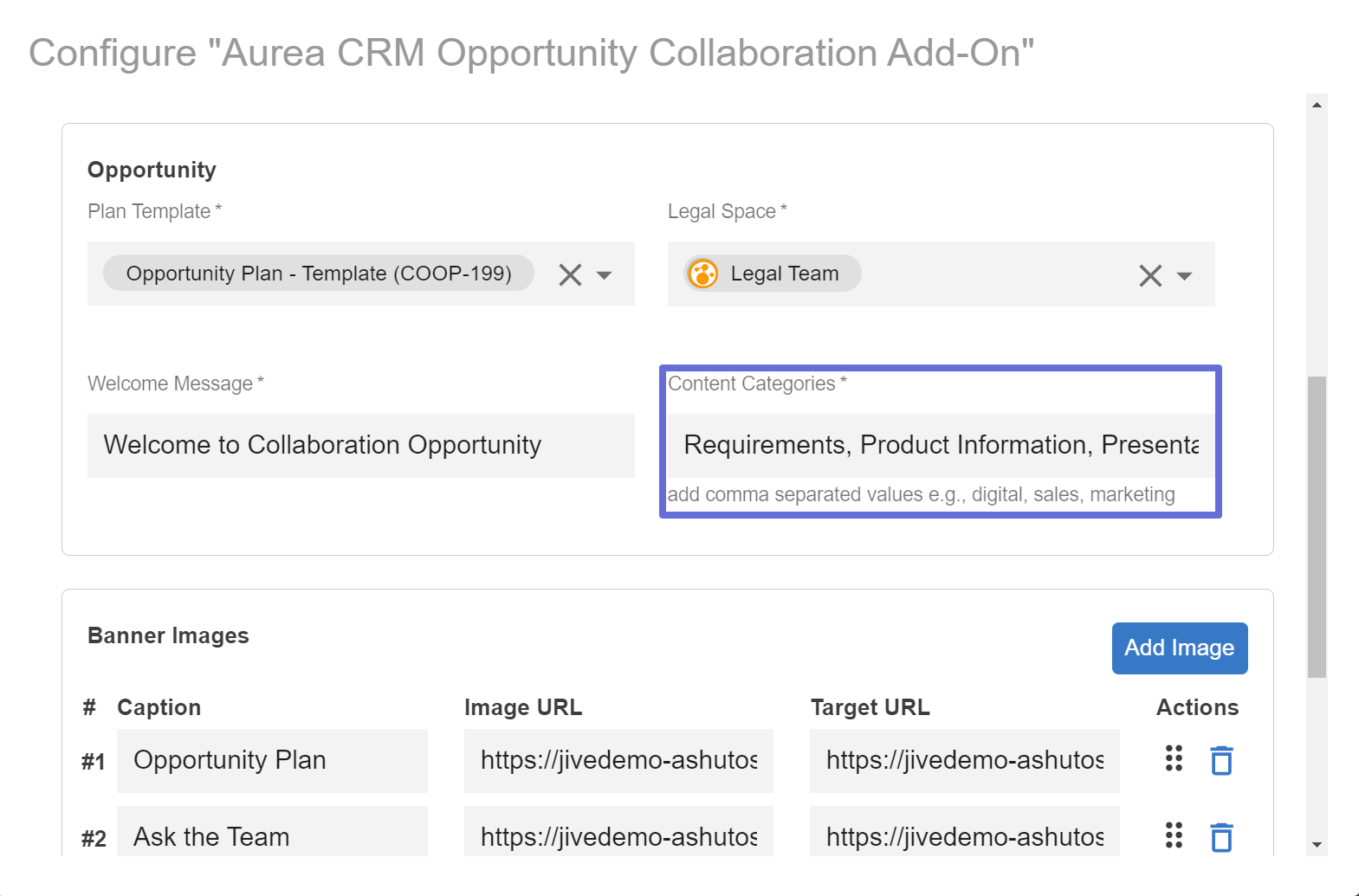Click the Content Categories field label

coord(757,384)
